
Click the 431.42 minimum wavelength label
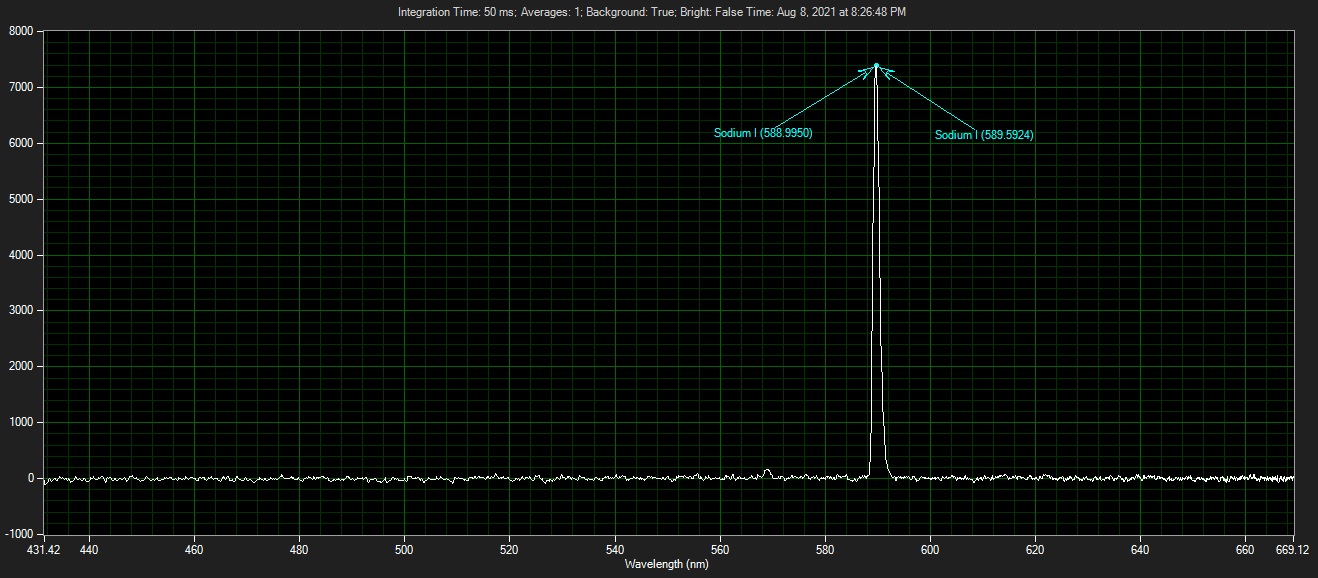(45, 549)
